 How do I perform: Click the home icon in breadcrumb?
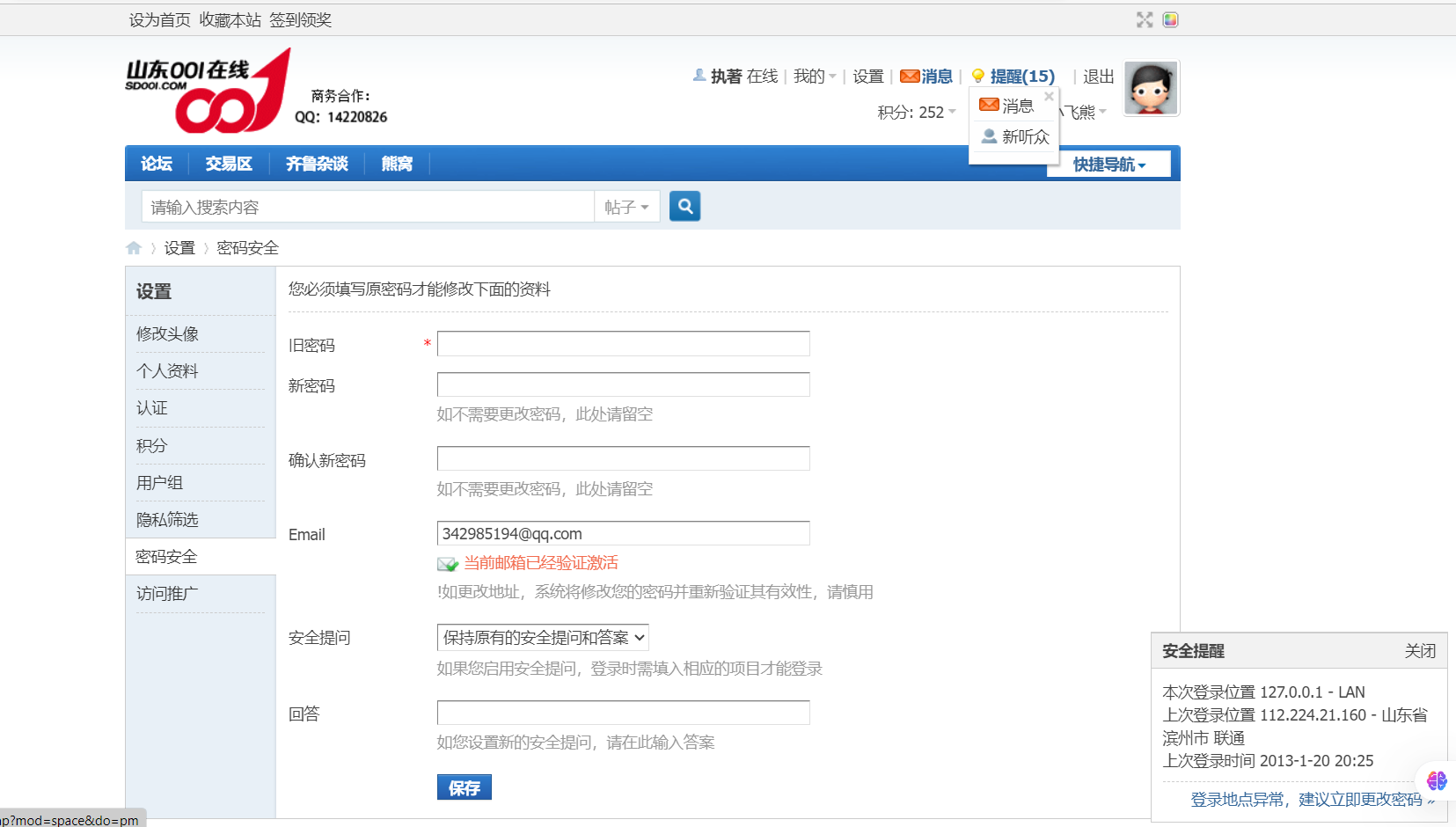pyautogui.click(x=134, y=248)
